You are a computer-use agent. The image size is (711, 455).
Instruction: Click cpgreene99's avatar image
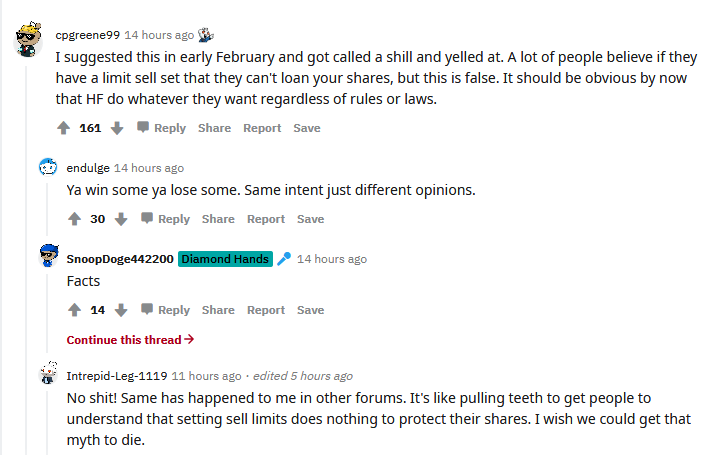[29, 40]
